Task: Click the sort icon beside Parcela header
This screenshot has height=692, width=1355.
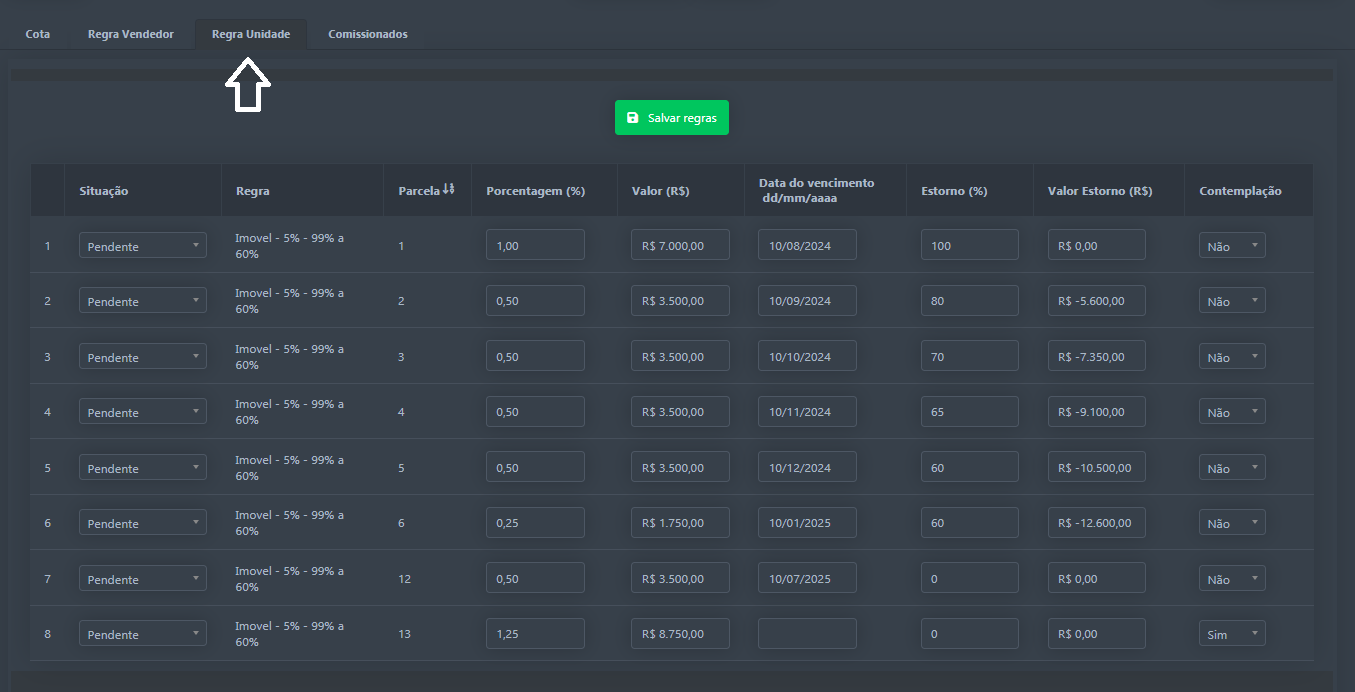Action: click(449, 189)
